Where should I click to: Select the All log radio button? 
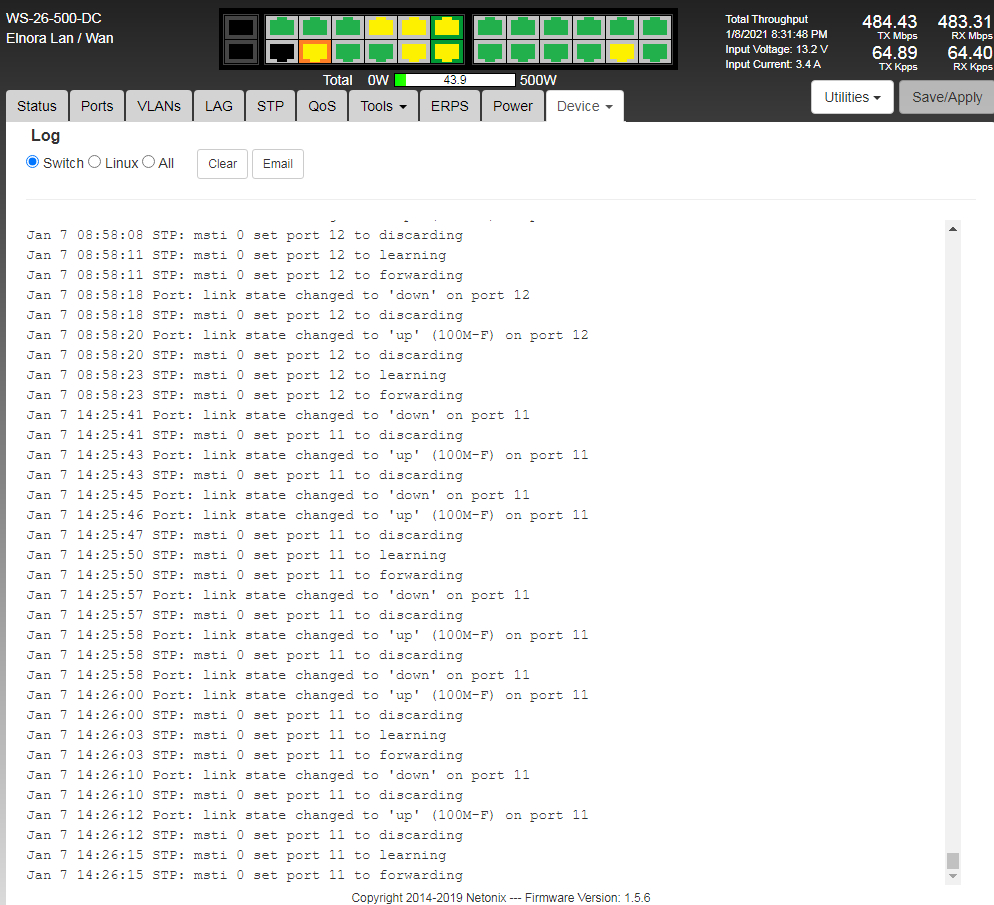pos(149,162)
